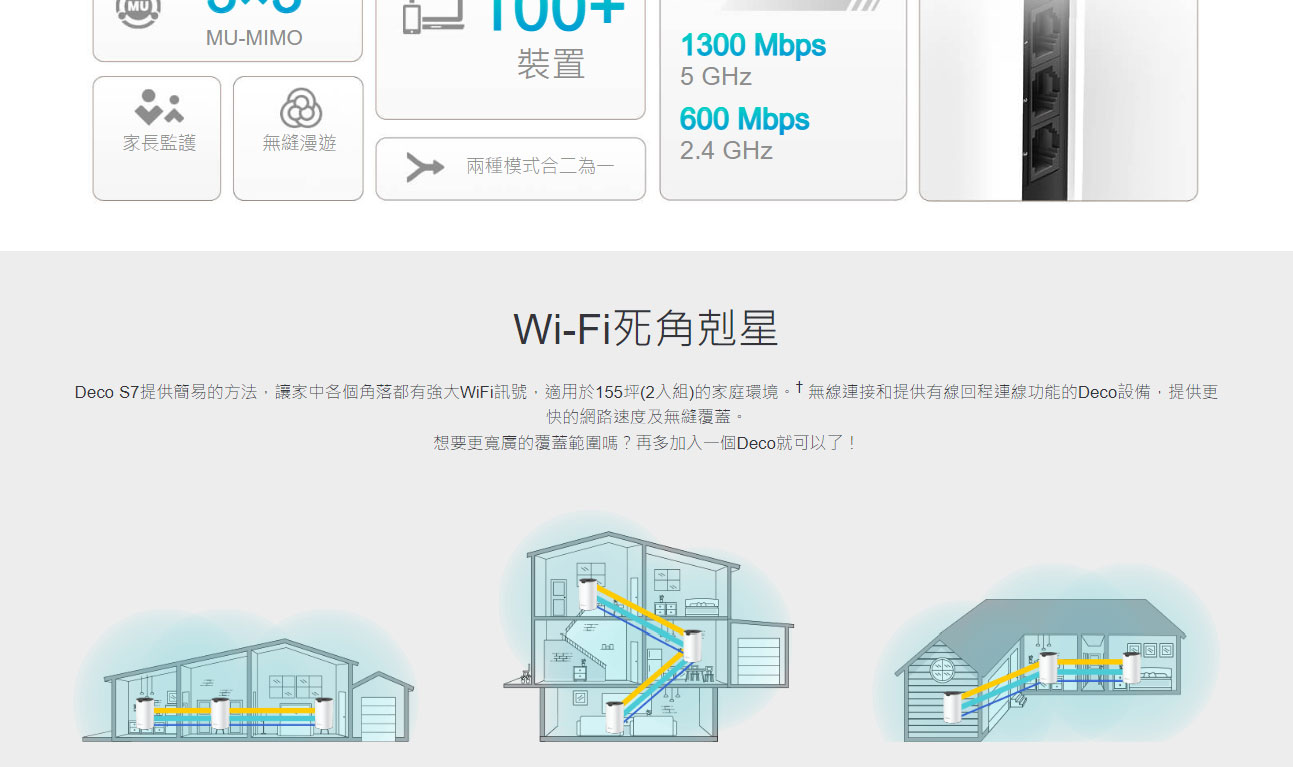1293x767 pixels.
Task: Click the 5 GHz band label
Action: pyautogui.click(x=716, y=77)
